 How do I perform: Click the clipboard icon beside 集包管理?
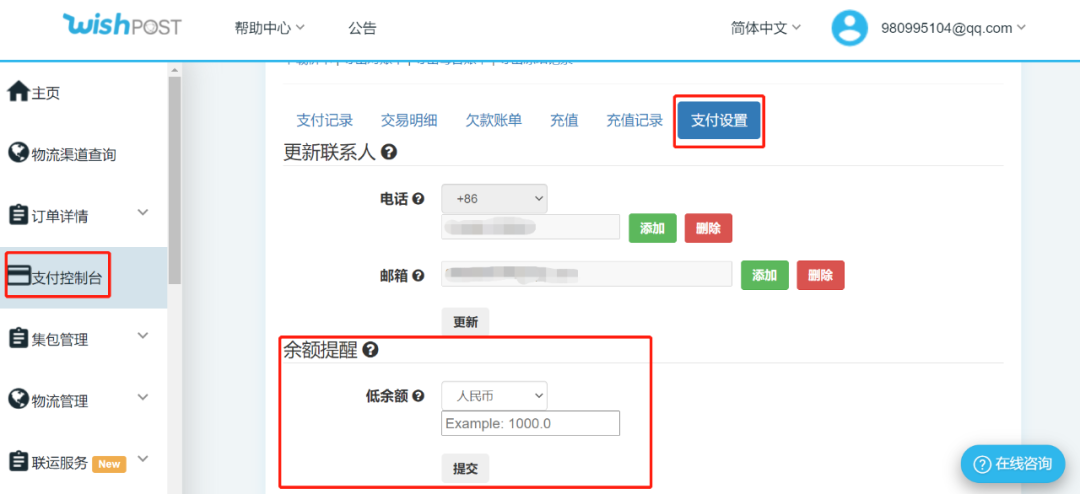(18, 338)
